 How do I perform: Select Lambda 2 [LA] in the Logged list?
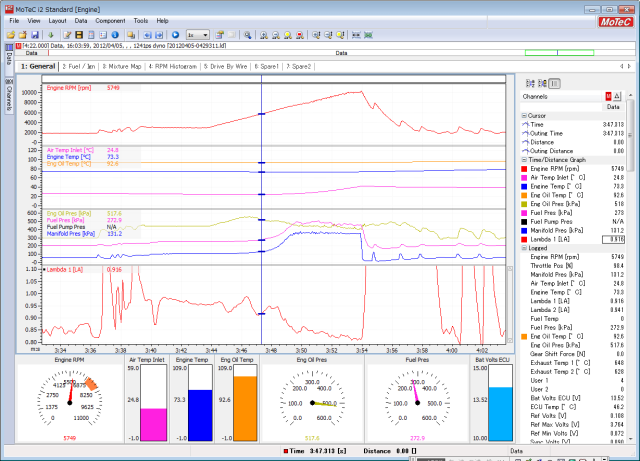point(573,310)
